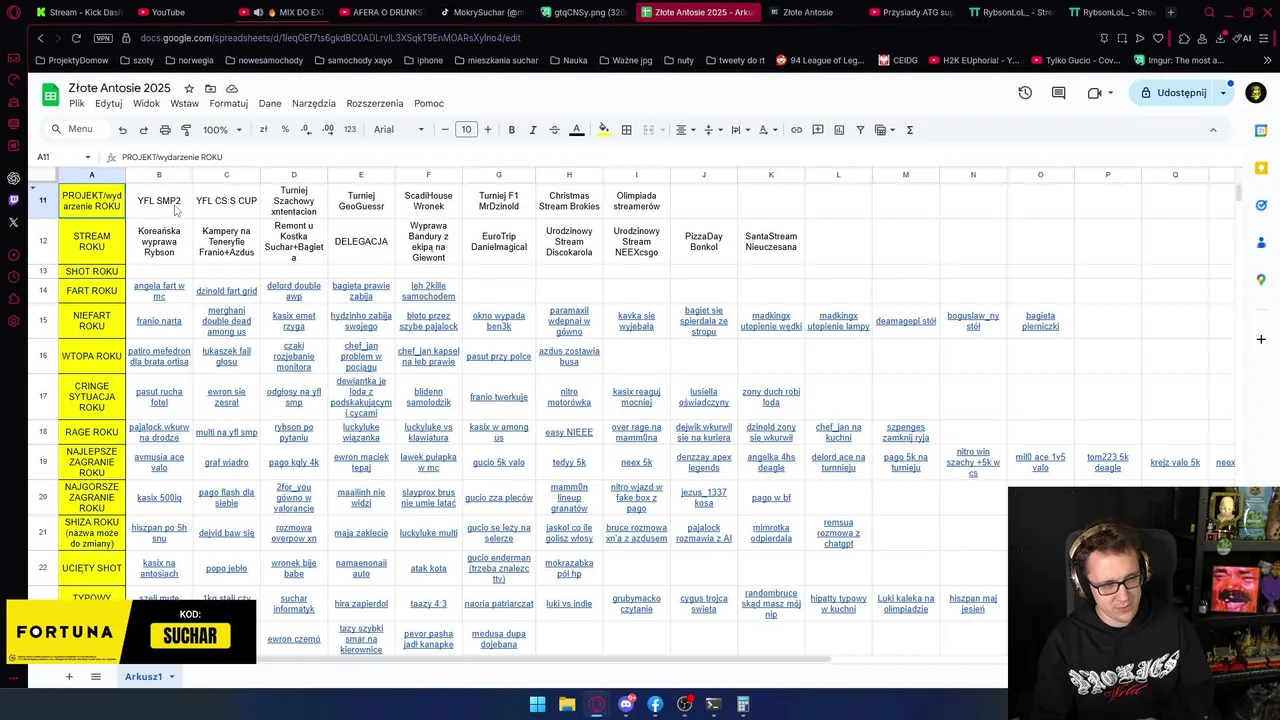
Task: Reload the page in the browser
Action: [x=76, y=38]
